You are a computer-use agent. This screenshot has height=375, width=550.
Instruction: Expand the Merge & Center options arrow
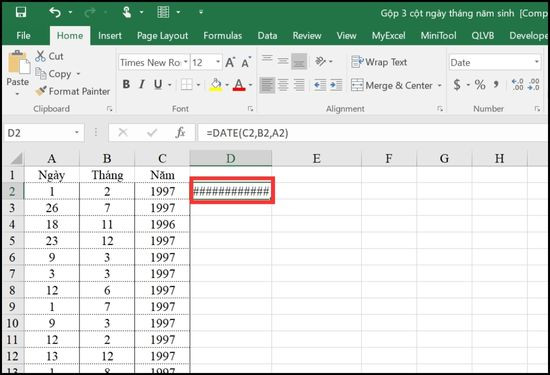point(440,85)
